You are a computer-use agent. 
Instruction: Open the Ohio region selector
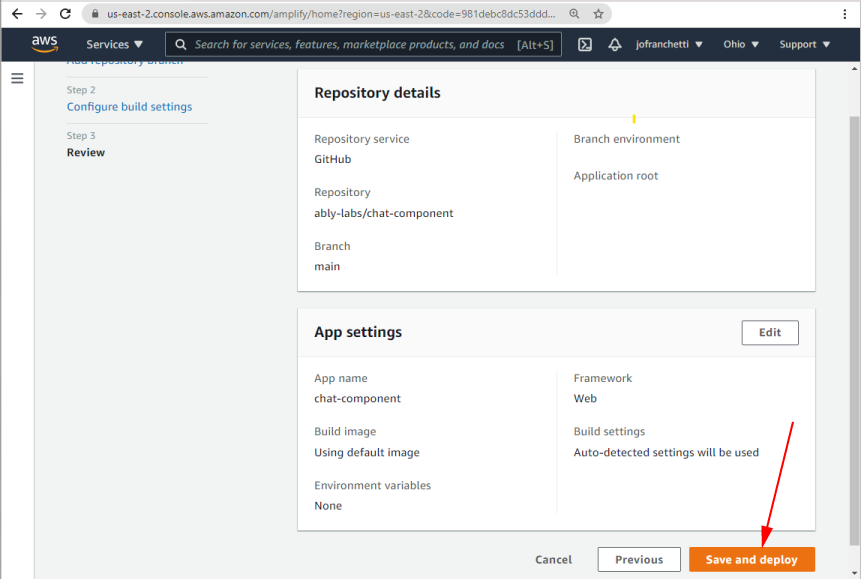740,44
